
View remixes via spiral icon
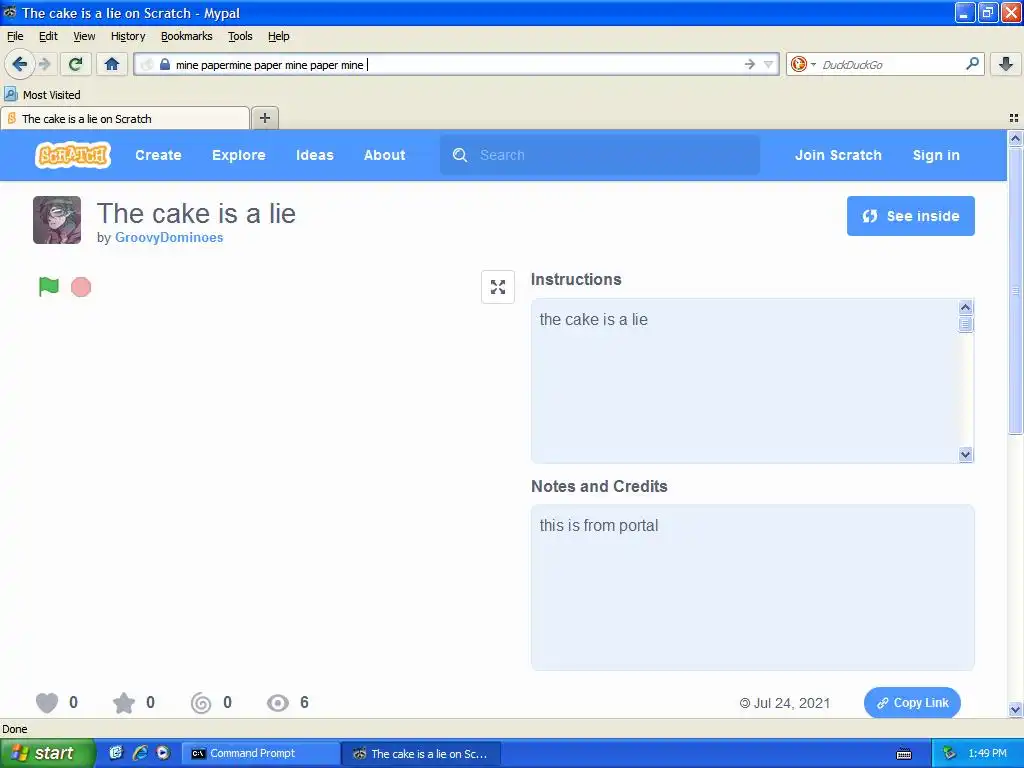pos(201,703)
